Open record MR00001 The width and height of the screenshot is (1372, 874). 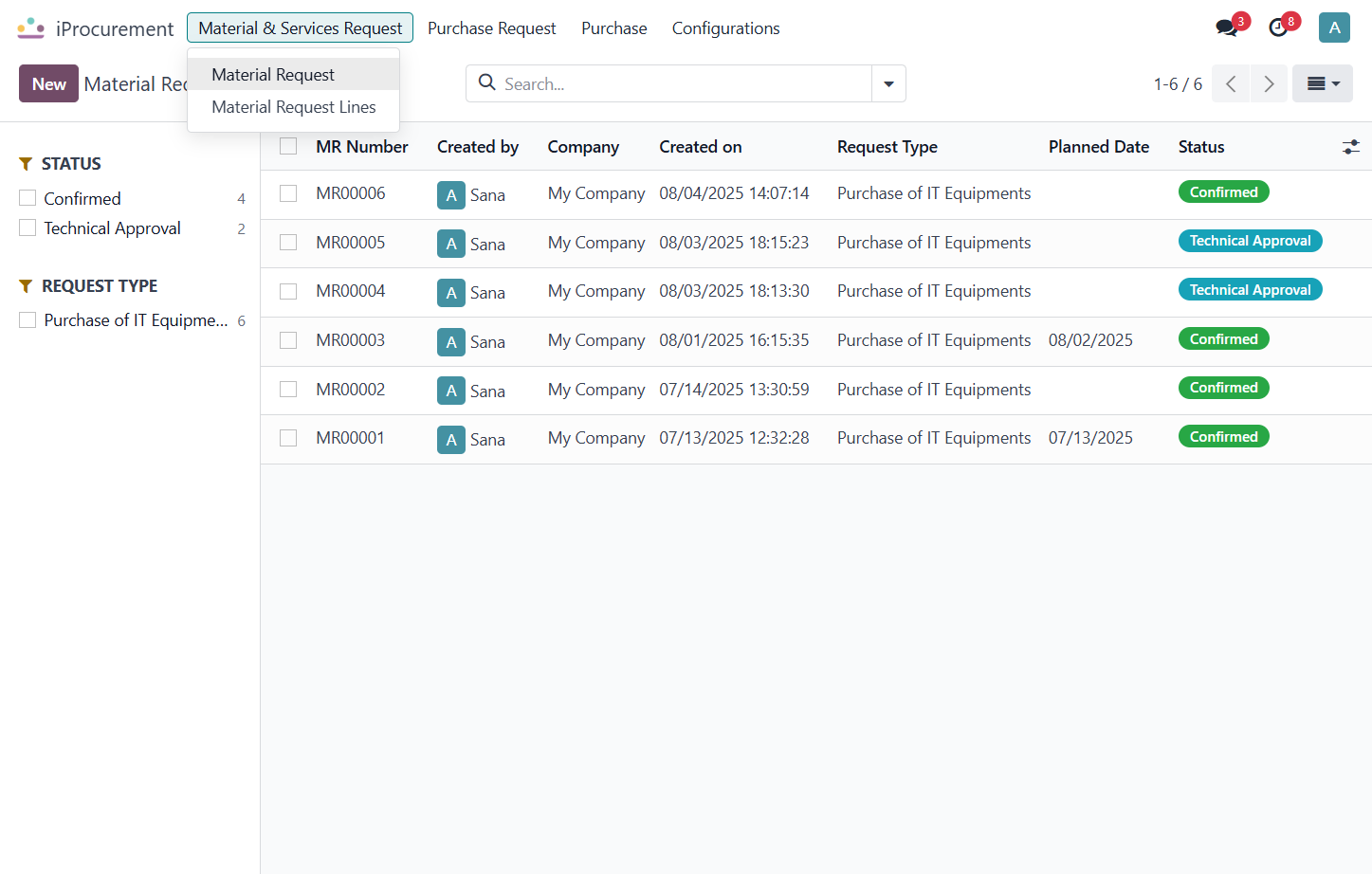351,438
